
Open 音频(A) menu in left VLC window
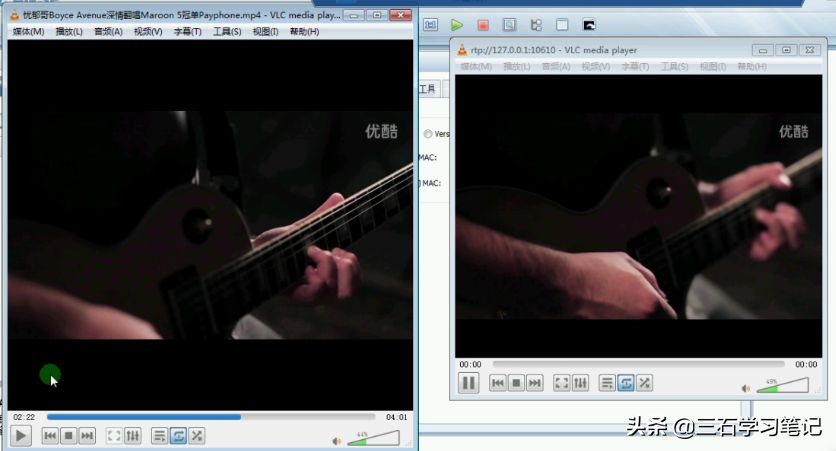pos(108,31)
